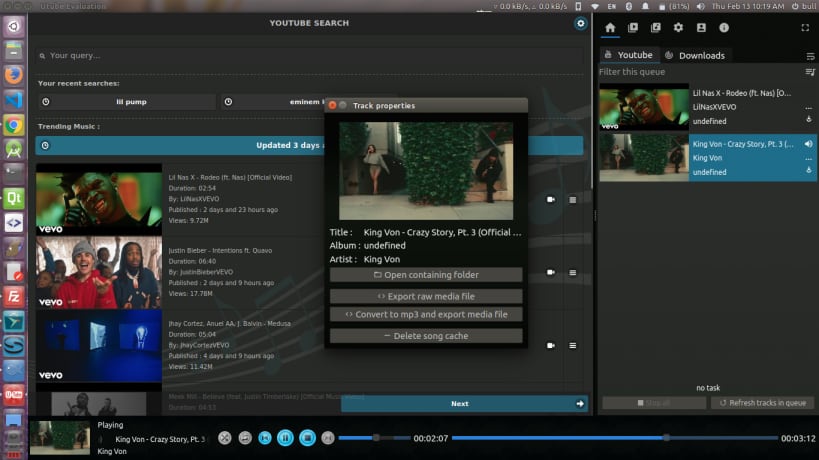Screen dimensions: 819x460
Task: Click Open containing folder button
Action: click(x=426, y=275)
